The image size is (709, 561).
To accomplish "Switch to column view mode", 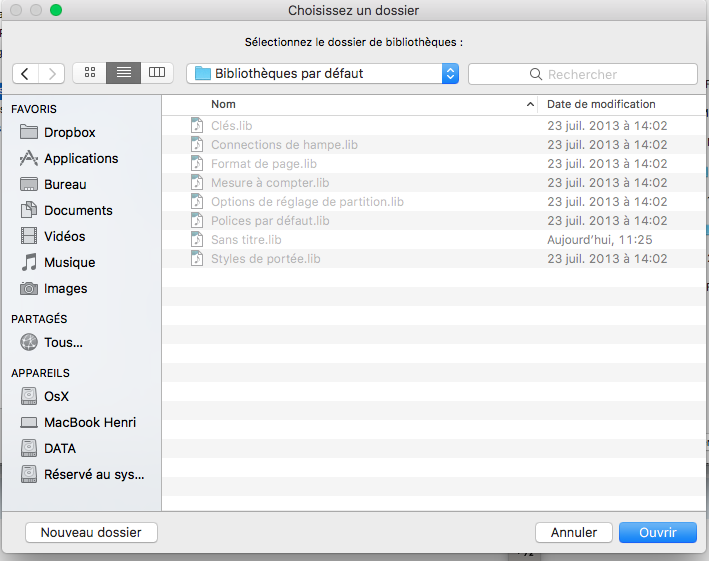I will [x=156, y=73].
